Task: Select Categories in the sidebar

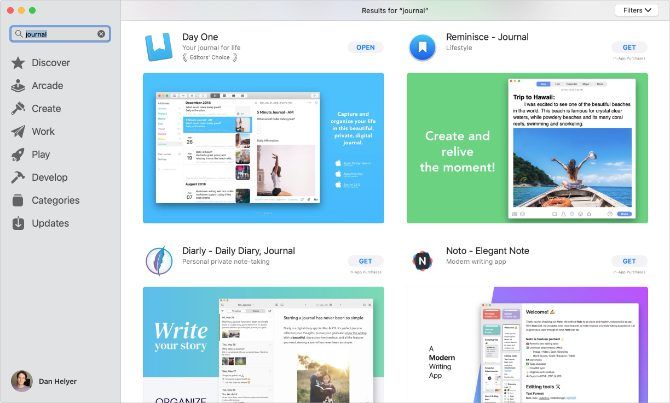Action: [x=56, y=200]
